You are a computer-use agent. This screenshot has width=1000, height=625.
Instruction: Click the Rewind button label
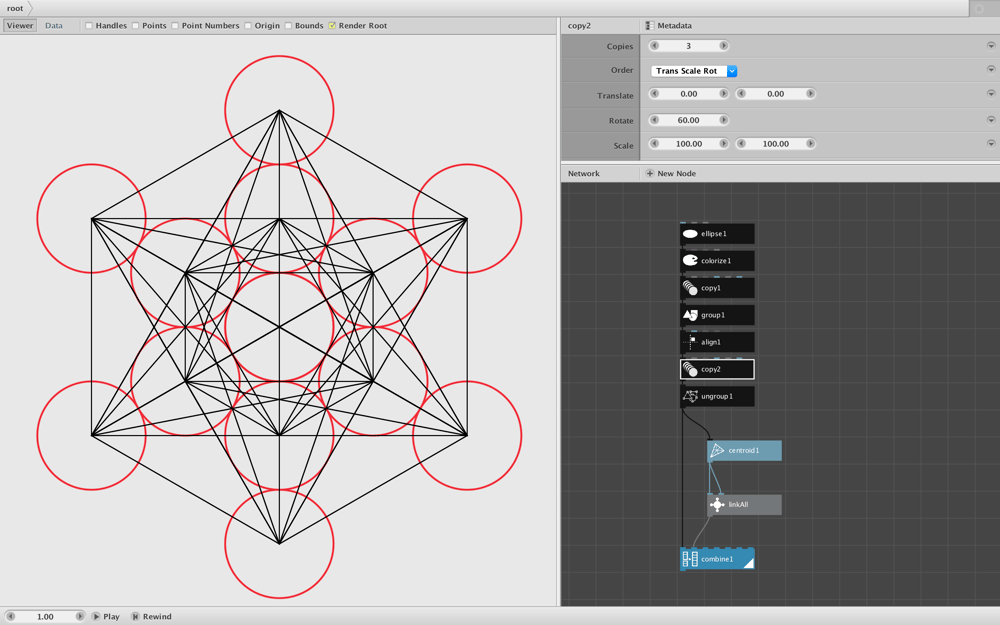157,617
